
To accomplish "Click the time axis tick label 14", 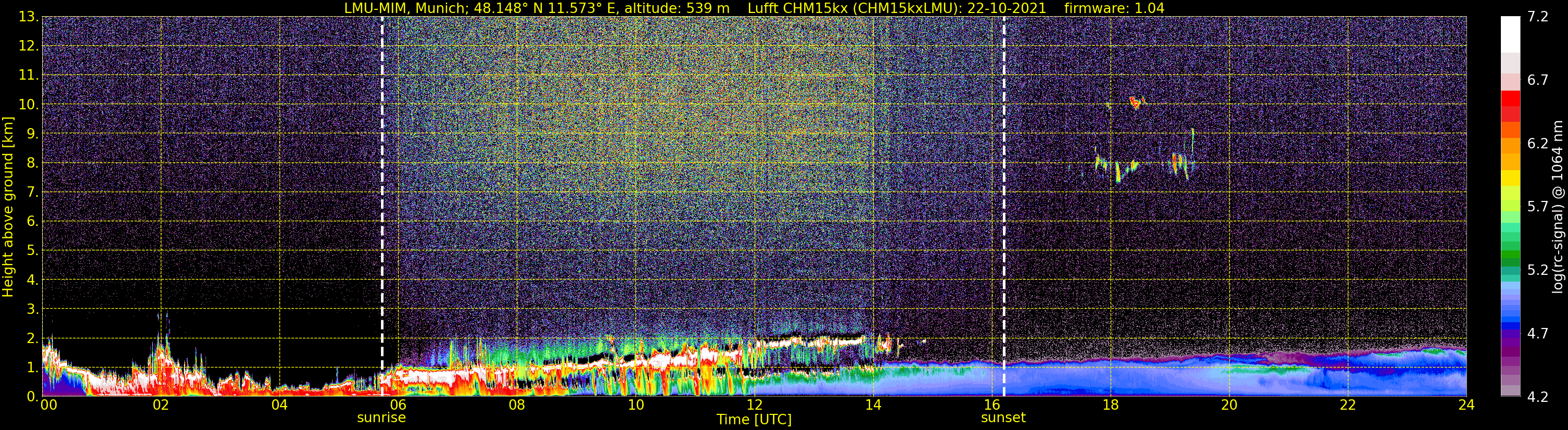I will pos(873,406).
